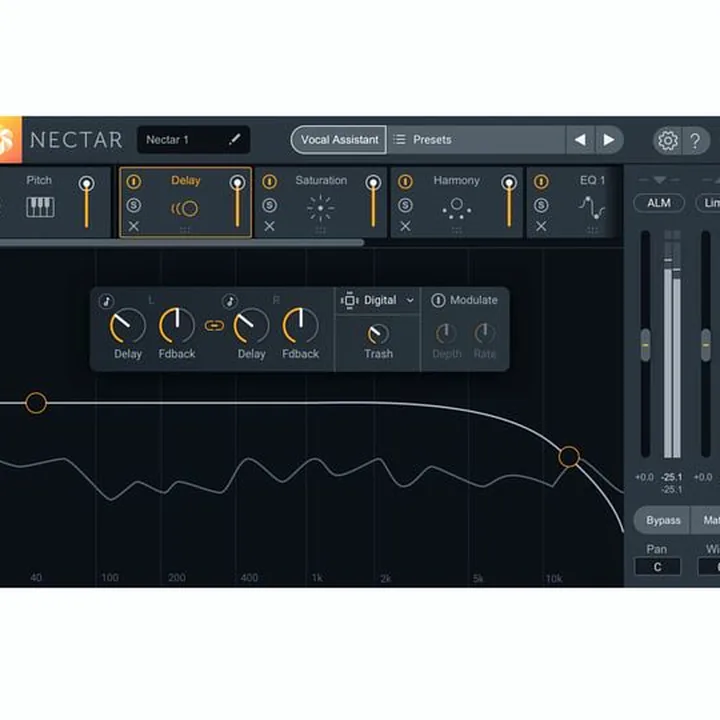720x720 pixels.
Task: Select the Saturation module burst icon
Action: [x=321, y=208]
